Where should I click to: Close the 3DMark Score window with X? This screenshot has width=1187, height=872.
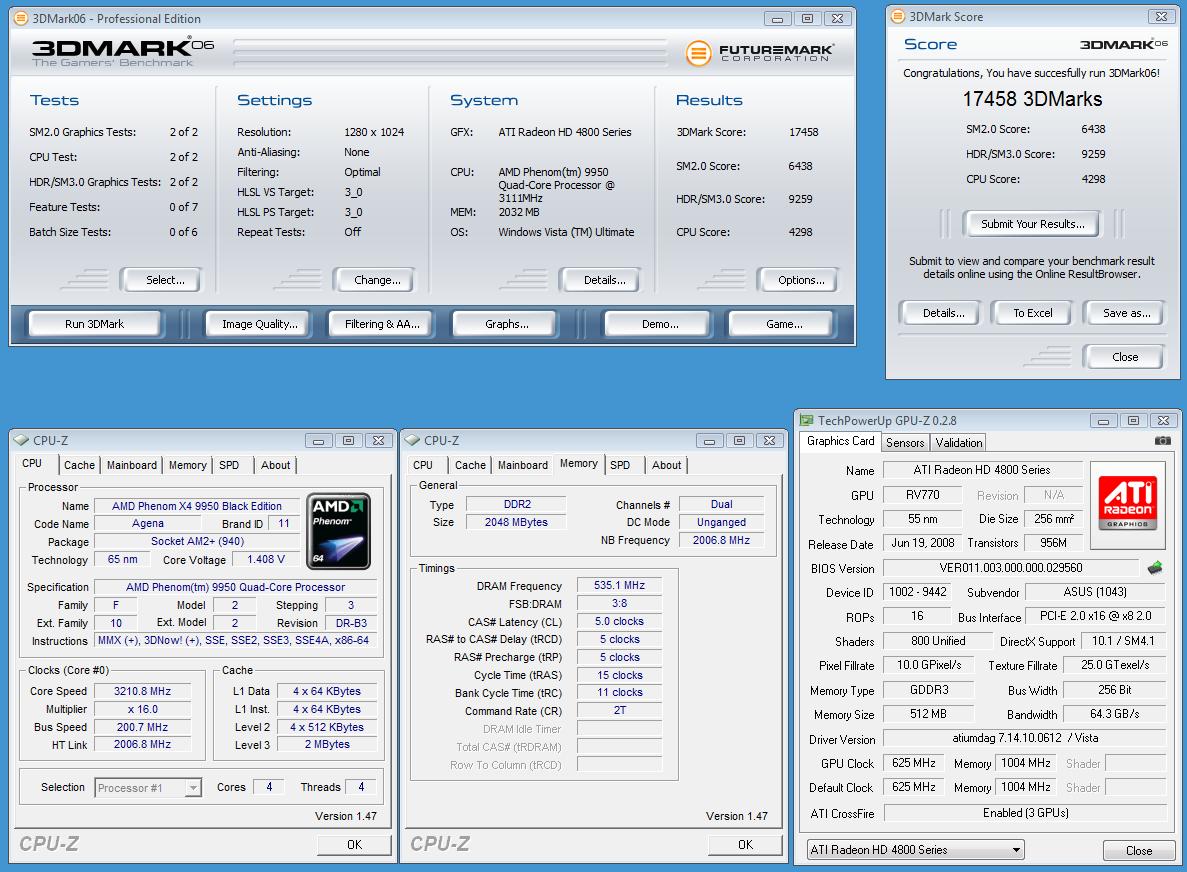(x=1161, y=16)
